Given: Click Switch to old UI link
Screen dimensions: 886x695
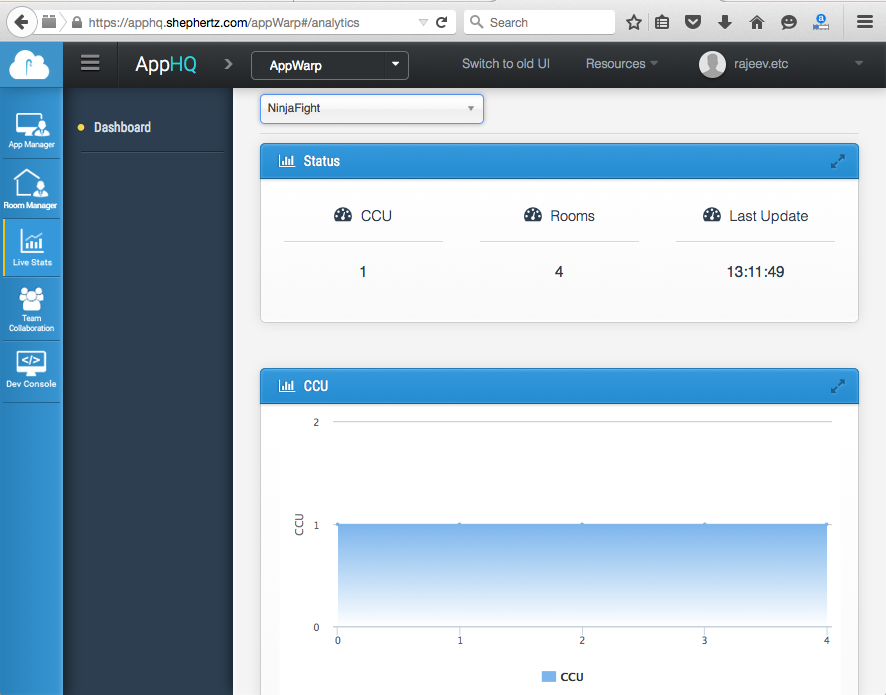Looking at the screenshot, I should 505,64.
